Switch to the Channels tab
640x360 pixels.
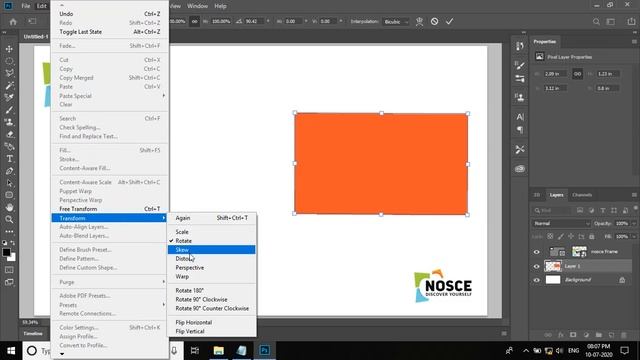coord(582,195)
